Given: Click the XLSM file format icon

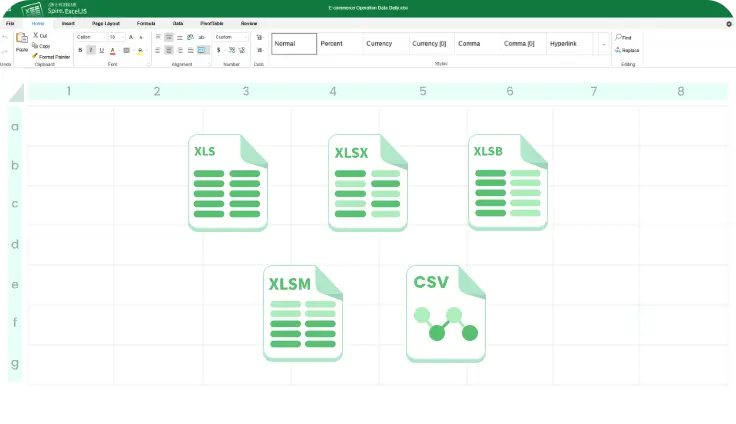Looking at the screenshot, I should (303, 313).
